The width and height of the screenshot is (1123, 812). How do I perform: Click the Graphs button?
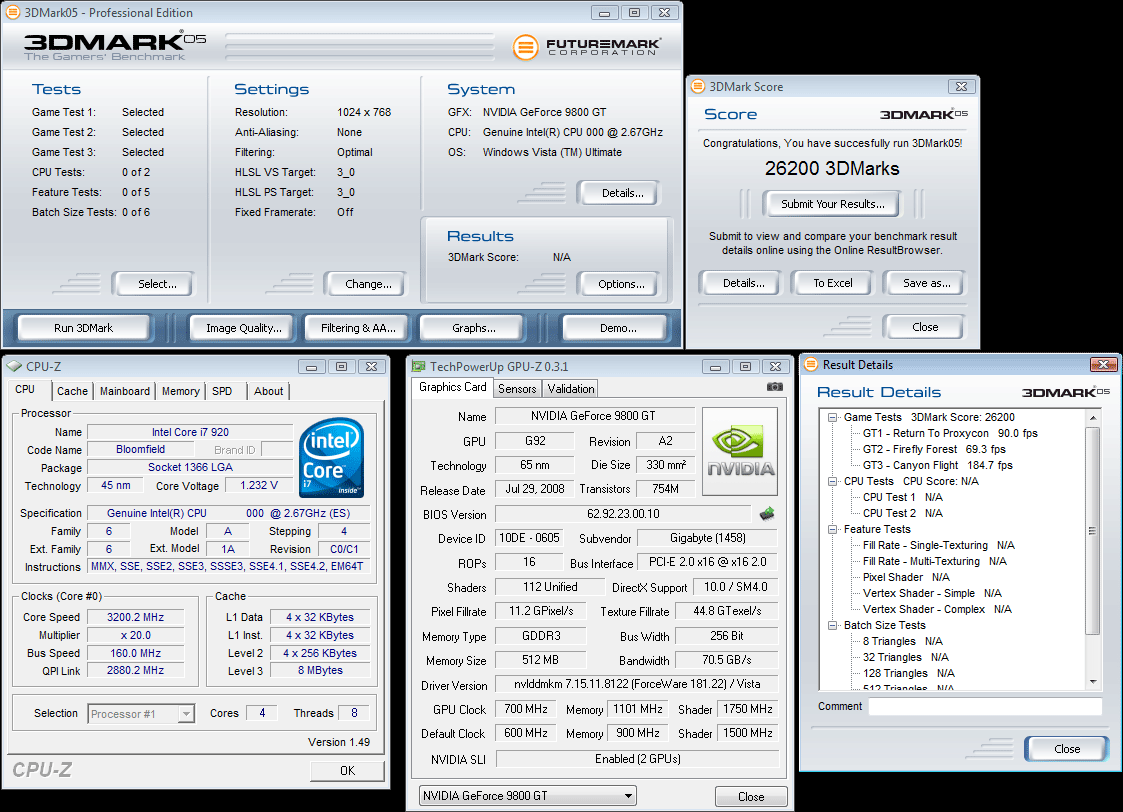[x=473, y=328]
